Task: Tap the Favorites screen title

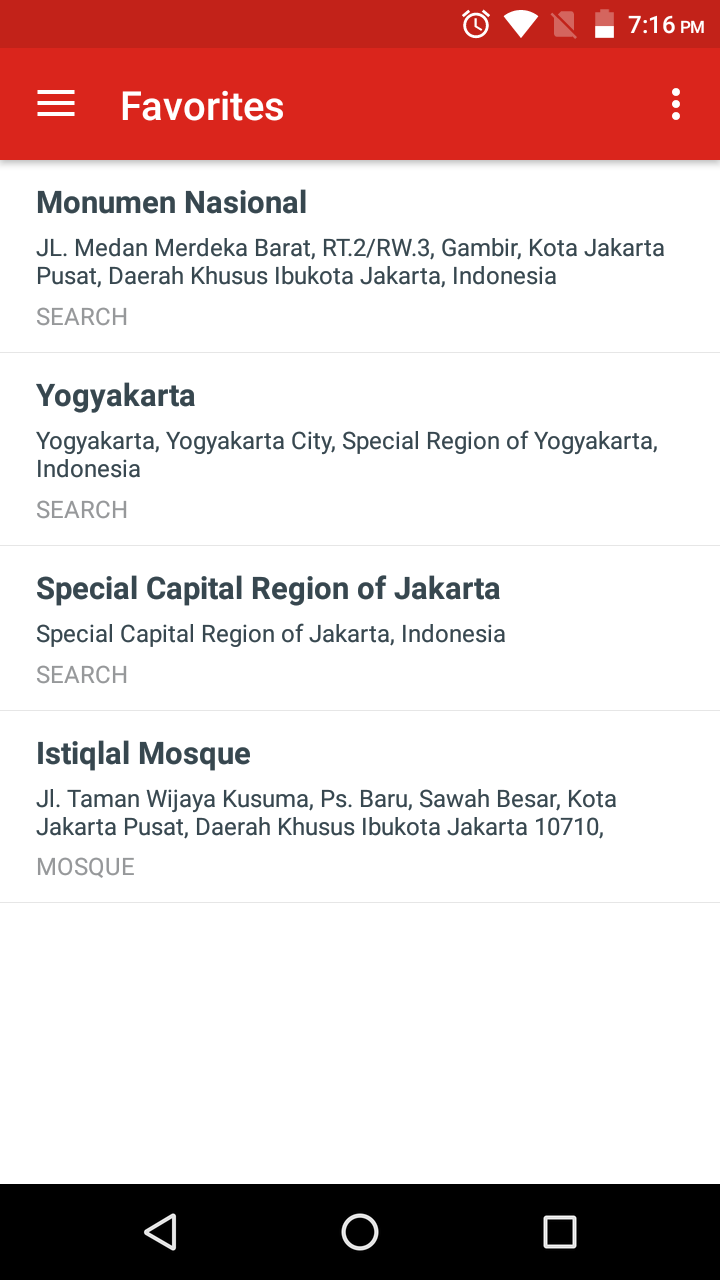Action: (x=202, y=106)
